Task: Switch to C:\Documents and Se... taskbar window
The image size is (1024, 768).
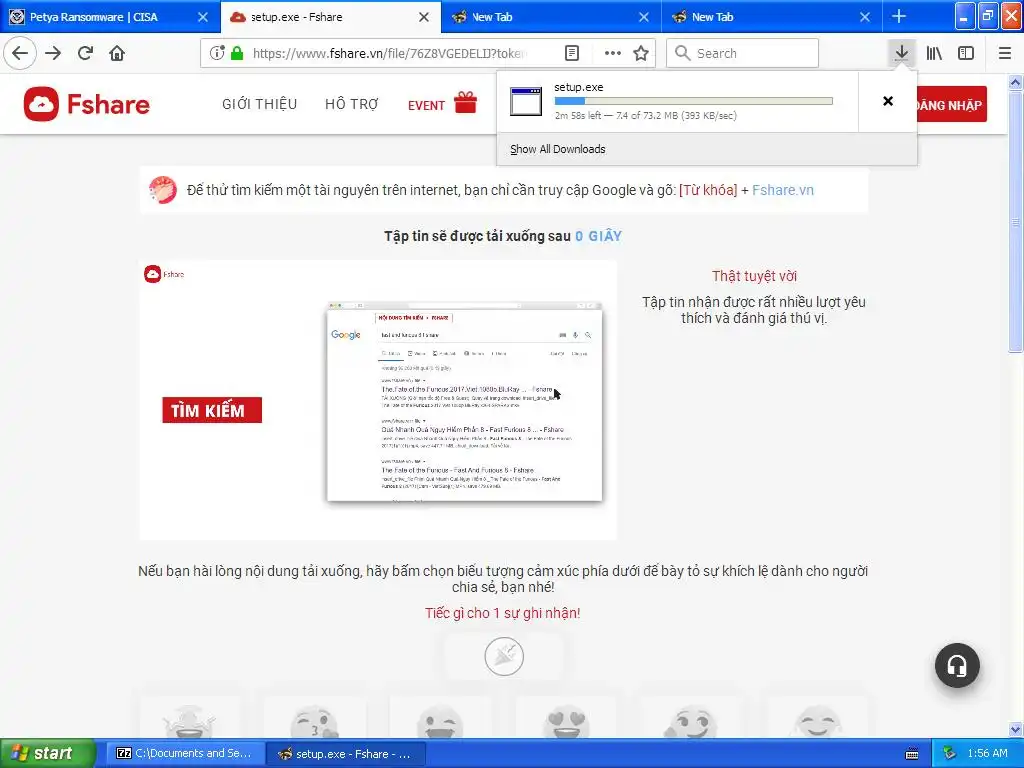Action: [x=184, y=753]
